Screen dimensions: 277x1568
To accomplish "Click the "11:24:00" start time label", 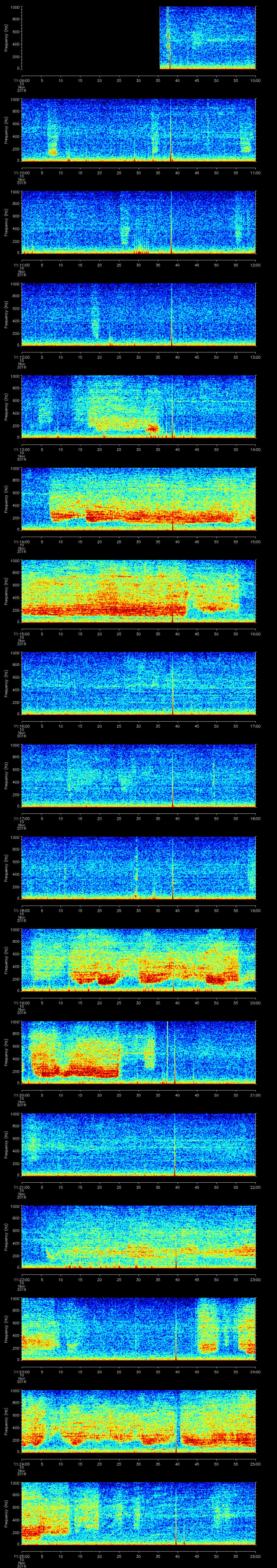I will [22, 1464].
